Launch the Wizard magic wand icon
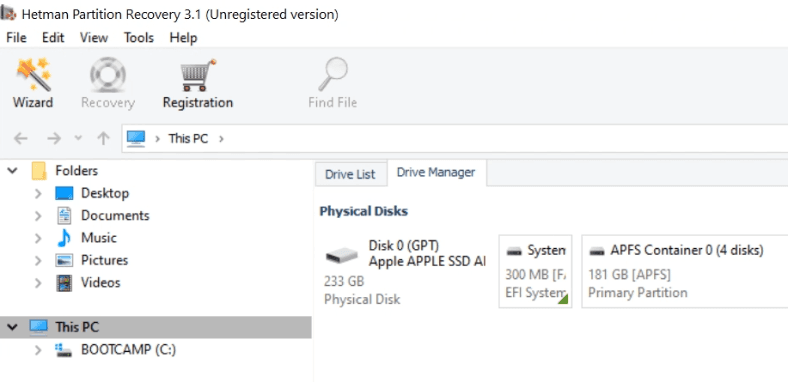This screenshot has height=382, width=788. point(33,75)
